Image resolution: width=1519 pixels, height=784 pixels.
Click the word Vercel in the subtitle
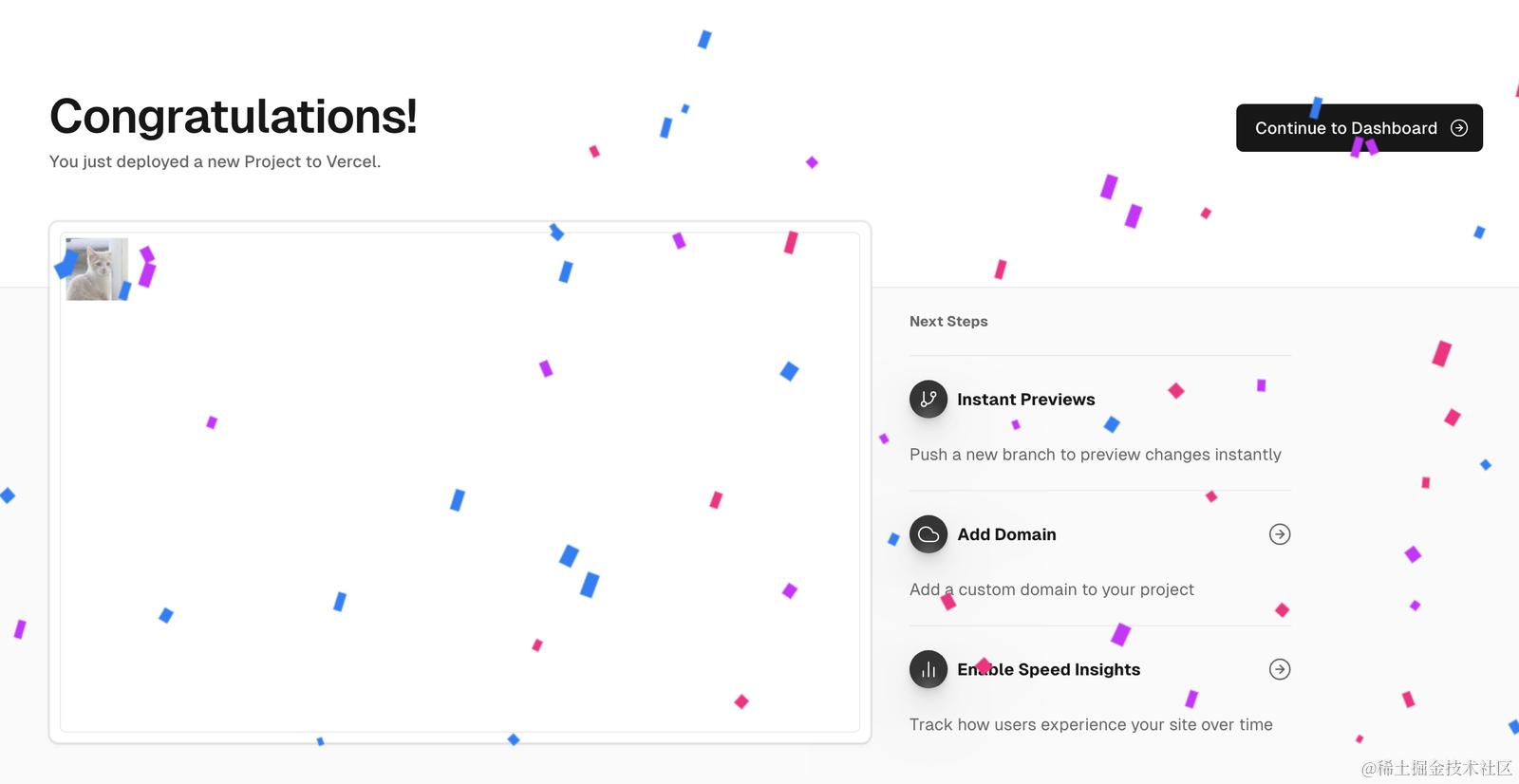pyautogui.click(x=351, y=161)
